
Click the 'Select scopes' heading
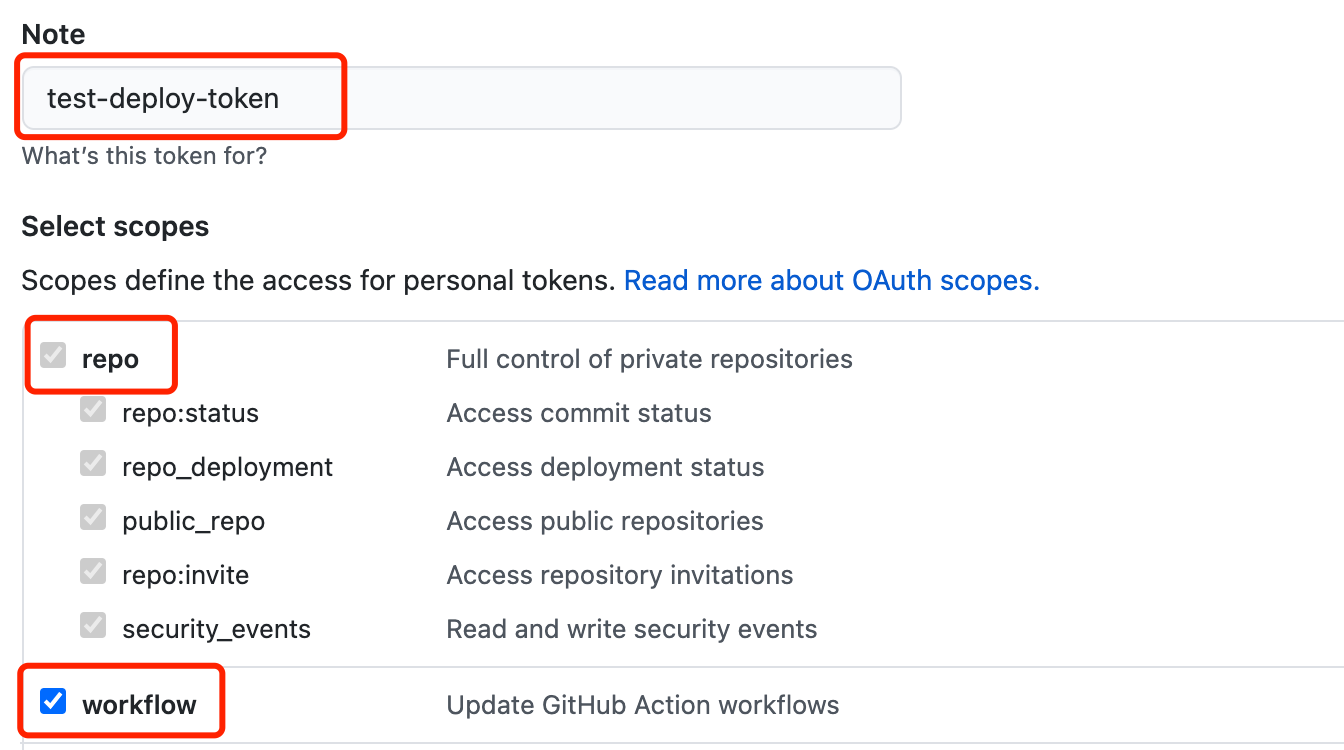pyautogui.click(x=115, y=227)
